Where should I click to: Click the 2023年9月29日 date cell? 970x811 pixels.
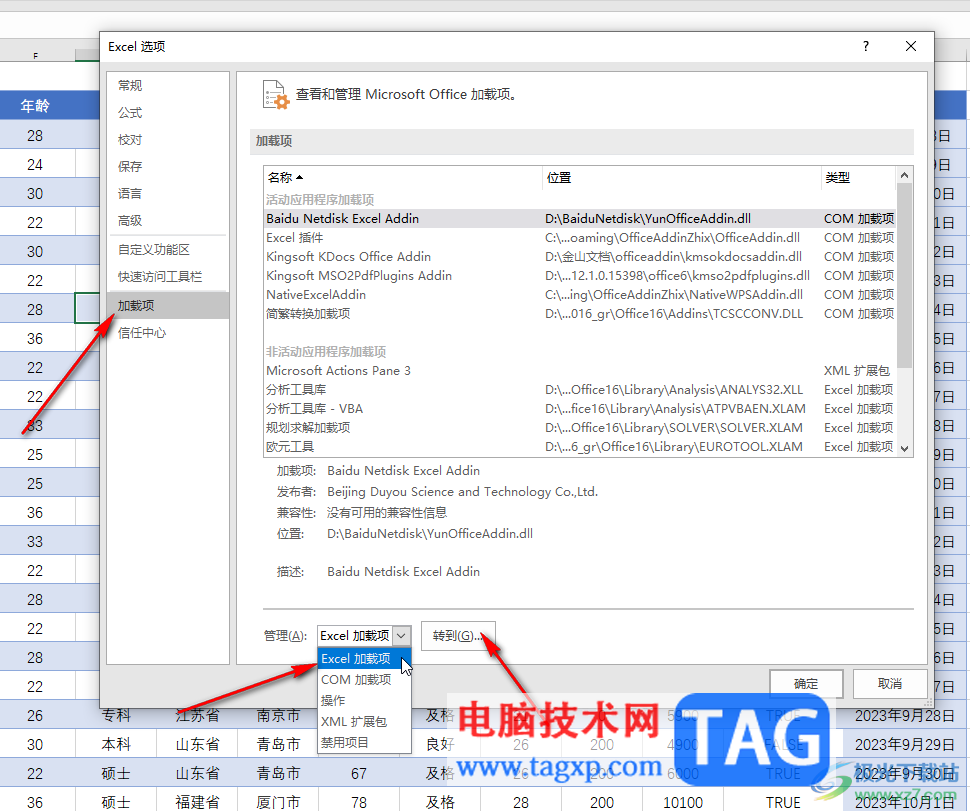[x=904, y=745]
